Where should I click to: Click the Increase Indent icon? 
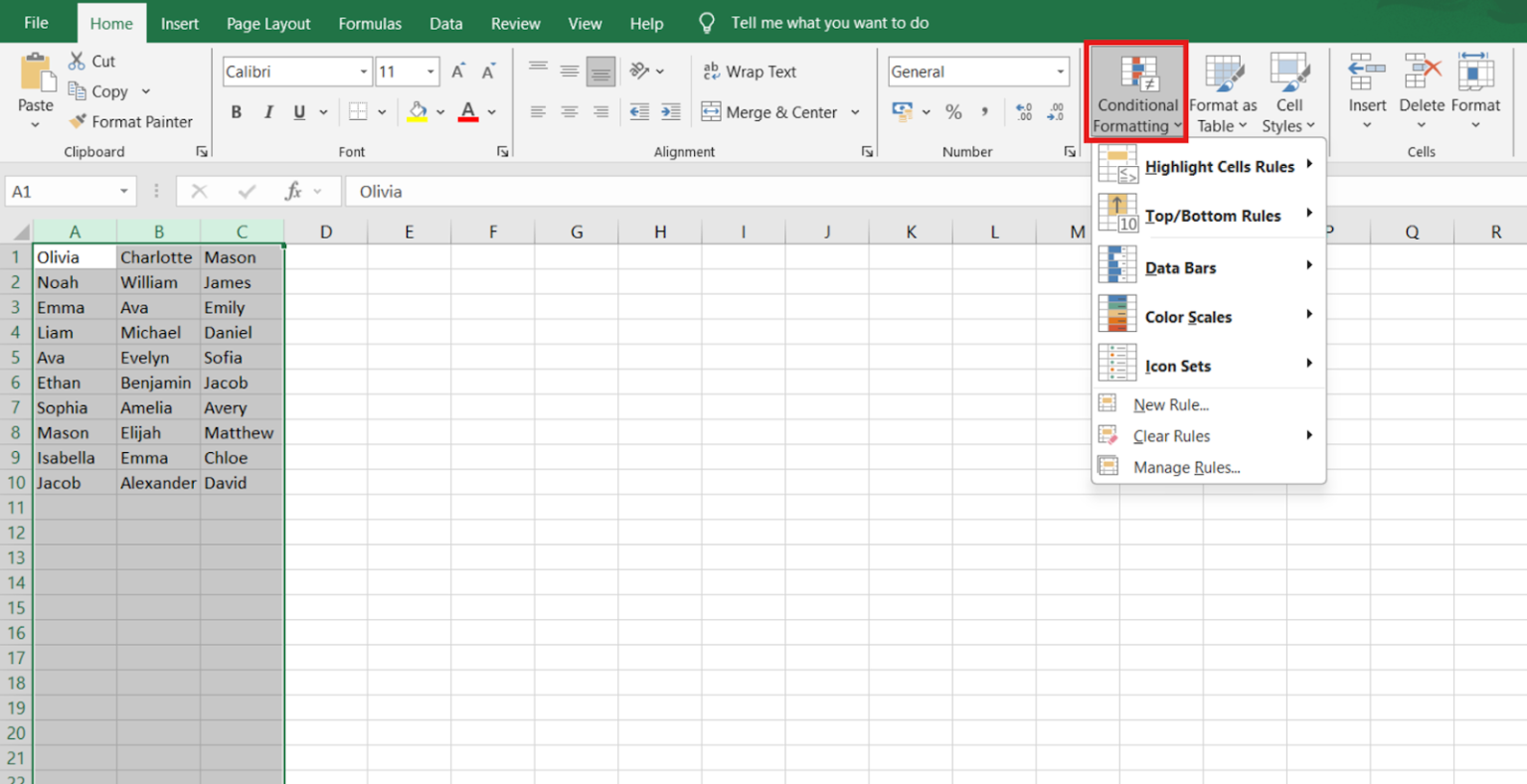(x=671, y=112)
